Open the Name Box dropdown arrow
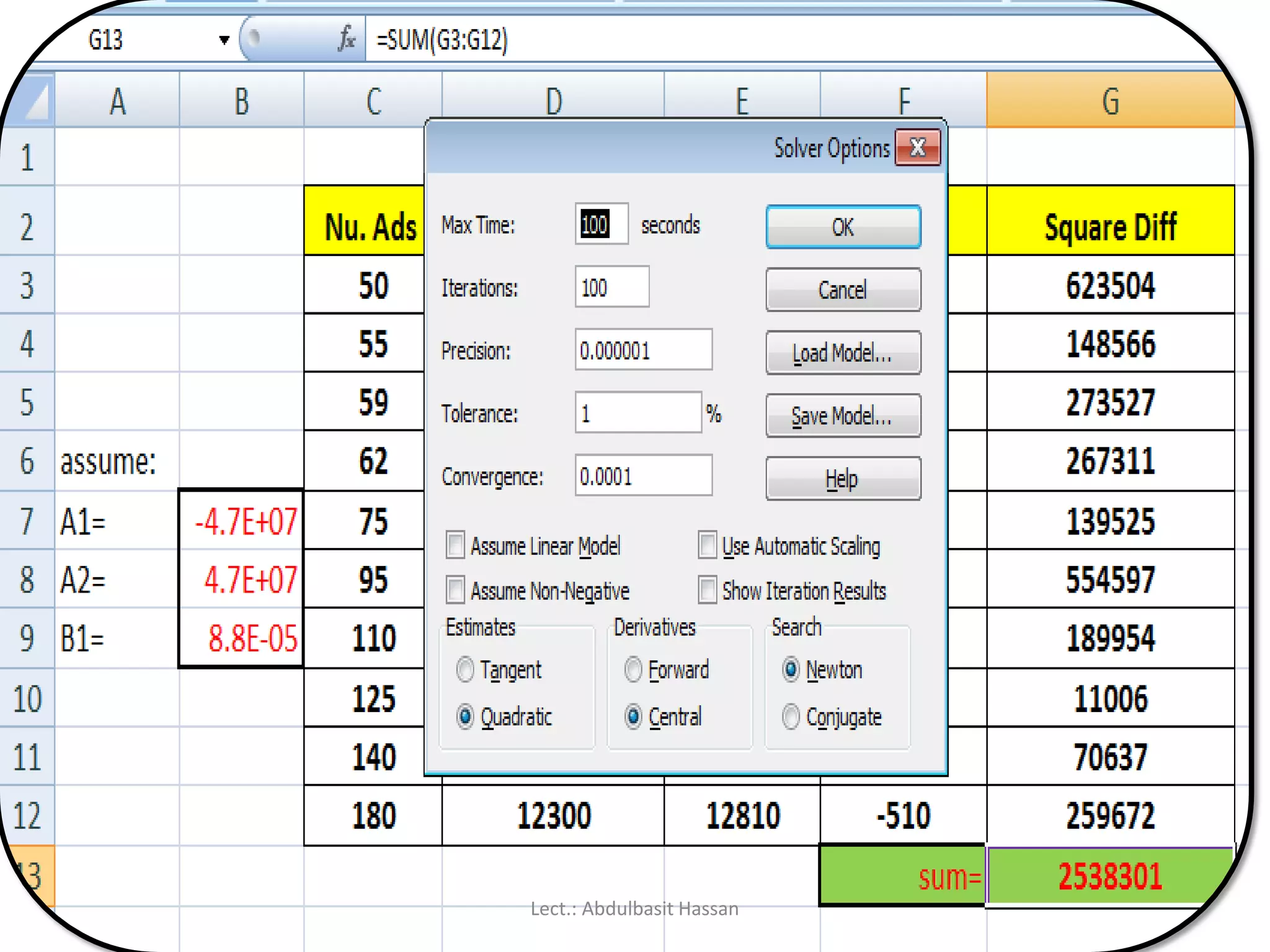 coord(224,40)
